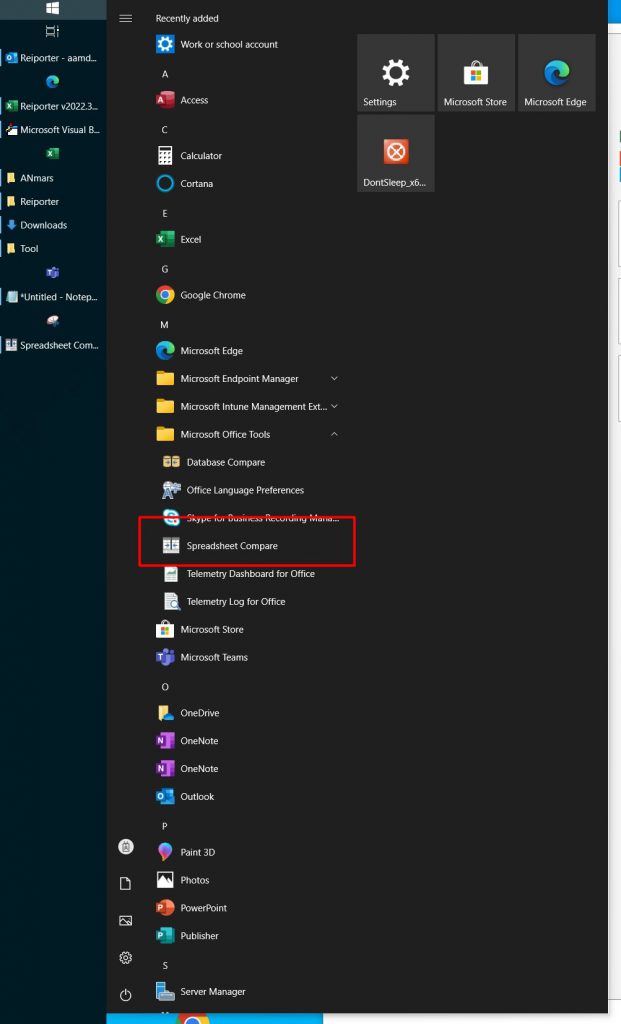
Task: Open Microsoft Teams in the app list
Action: (x=213, y=657)
